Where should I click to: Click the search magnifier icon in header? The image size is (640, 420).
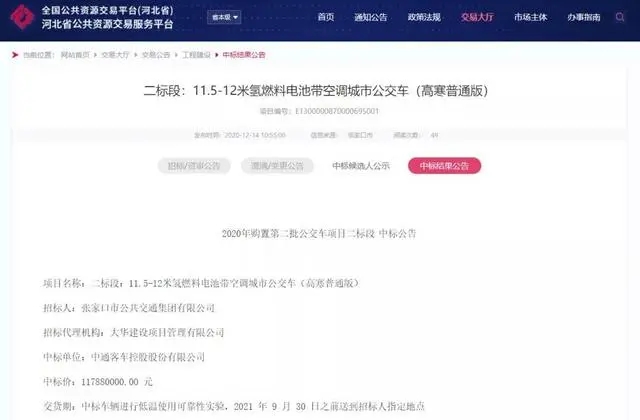point(620,17)
